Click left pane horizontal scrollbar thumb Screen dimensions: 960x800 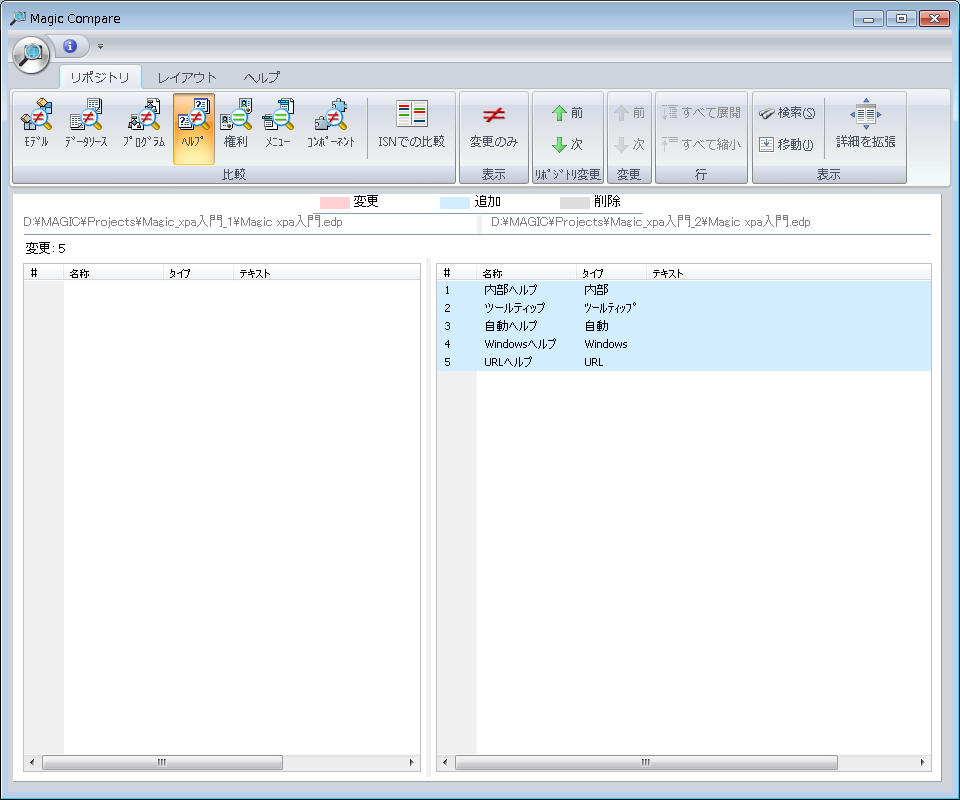162,763
